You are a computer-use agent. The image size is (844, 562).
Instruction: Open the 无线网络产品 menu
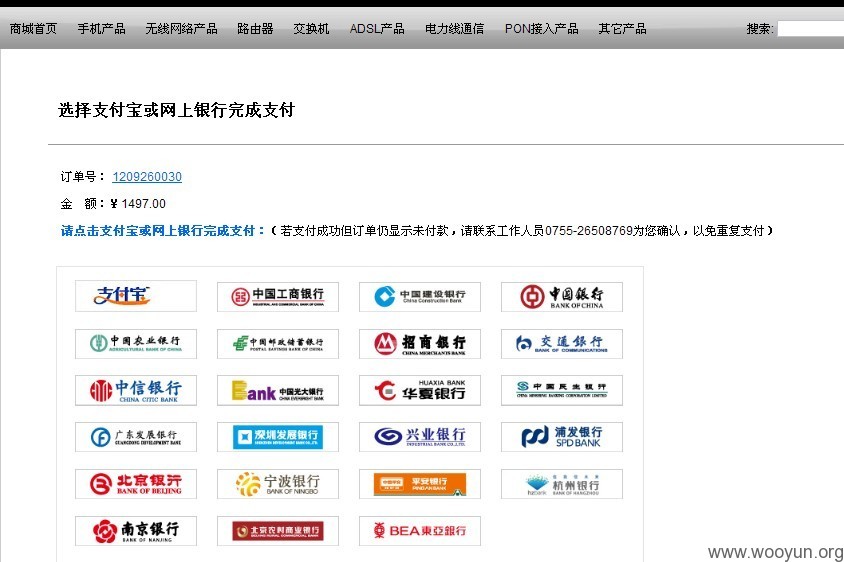[x=181, y=29]
